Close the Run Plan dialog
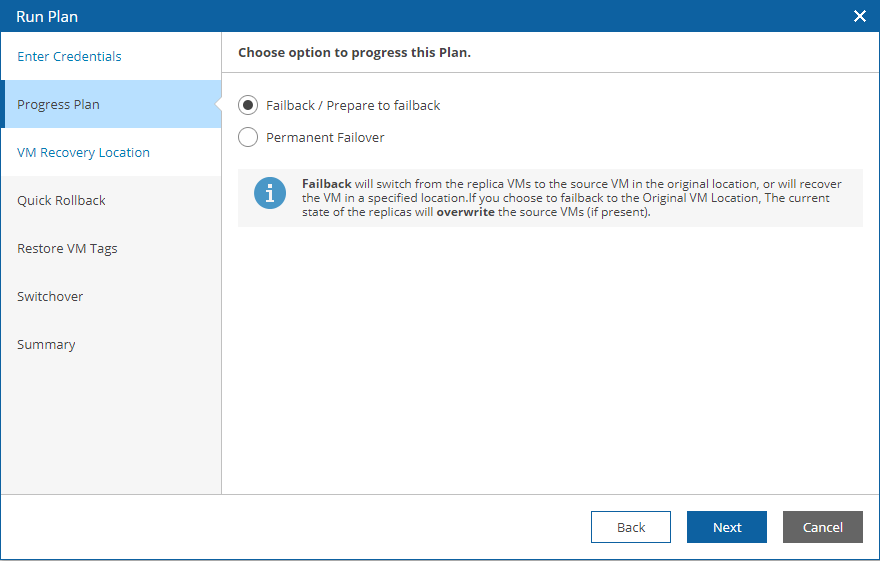 point(859,16)
